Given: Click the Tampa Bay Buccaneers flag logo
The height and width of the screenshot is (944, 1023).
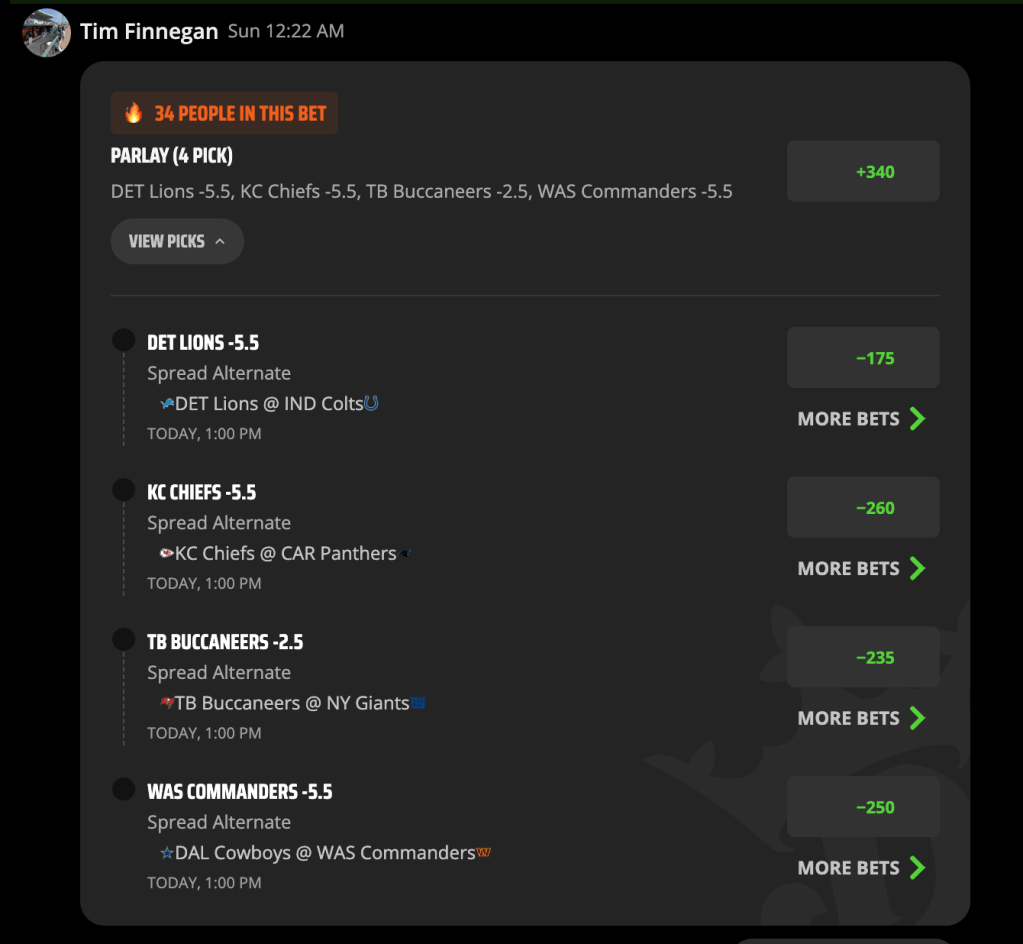Looking at the screenshot, I should 167,703.
